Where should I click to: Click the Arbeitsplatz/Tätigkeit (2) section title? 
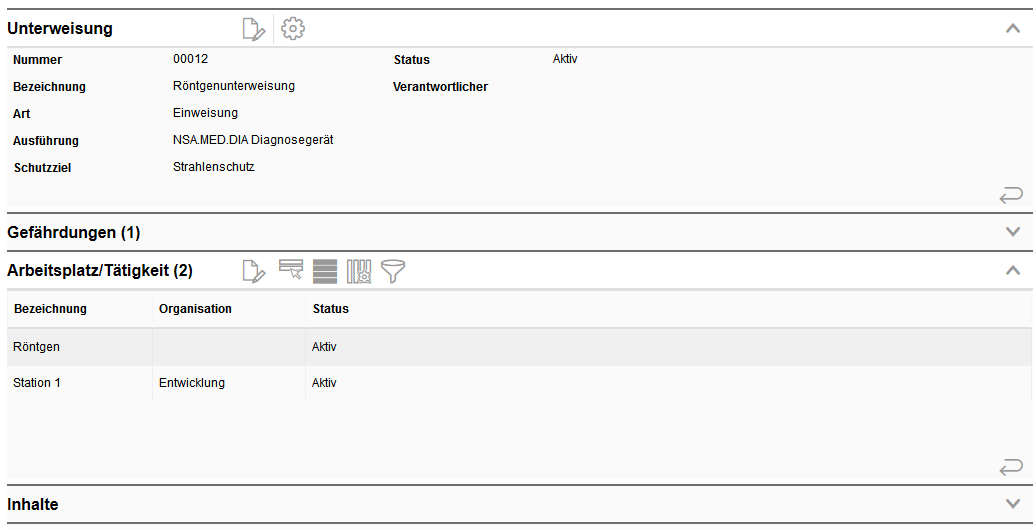click(100, 271)
